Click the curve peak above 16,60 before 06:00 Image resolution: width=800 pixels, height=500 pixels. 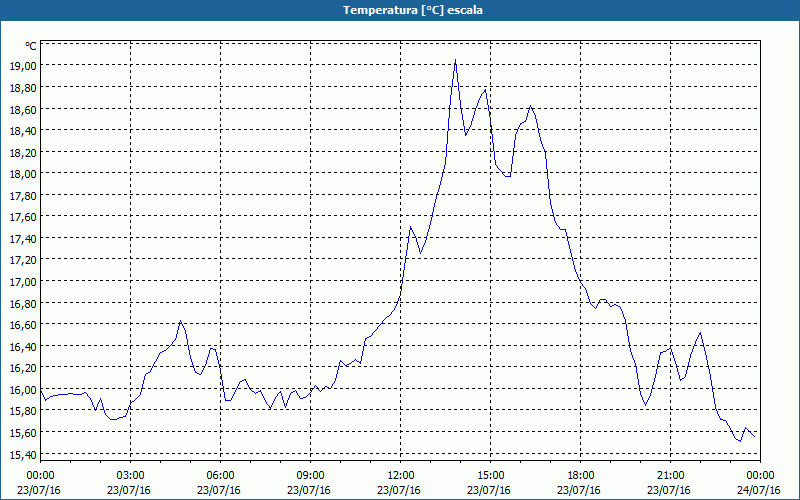pos(180,321)
